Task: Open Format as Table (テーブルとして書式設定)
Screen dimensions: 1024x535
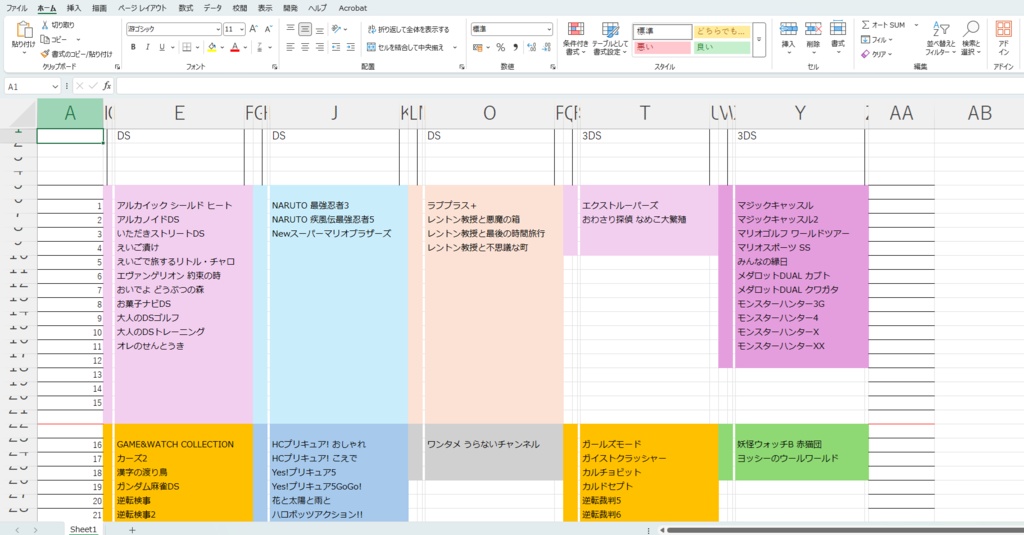Action: [610, 39]
